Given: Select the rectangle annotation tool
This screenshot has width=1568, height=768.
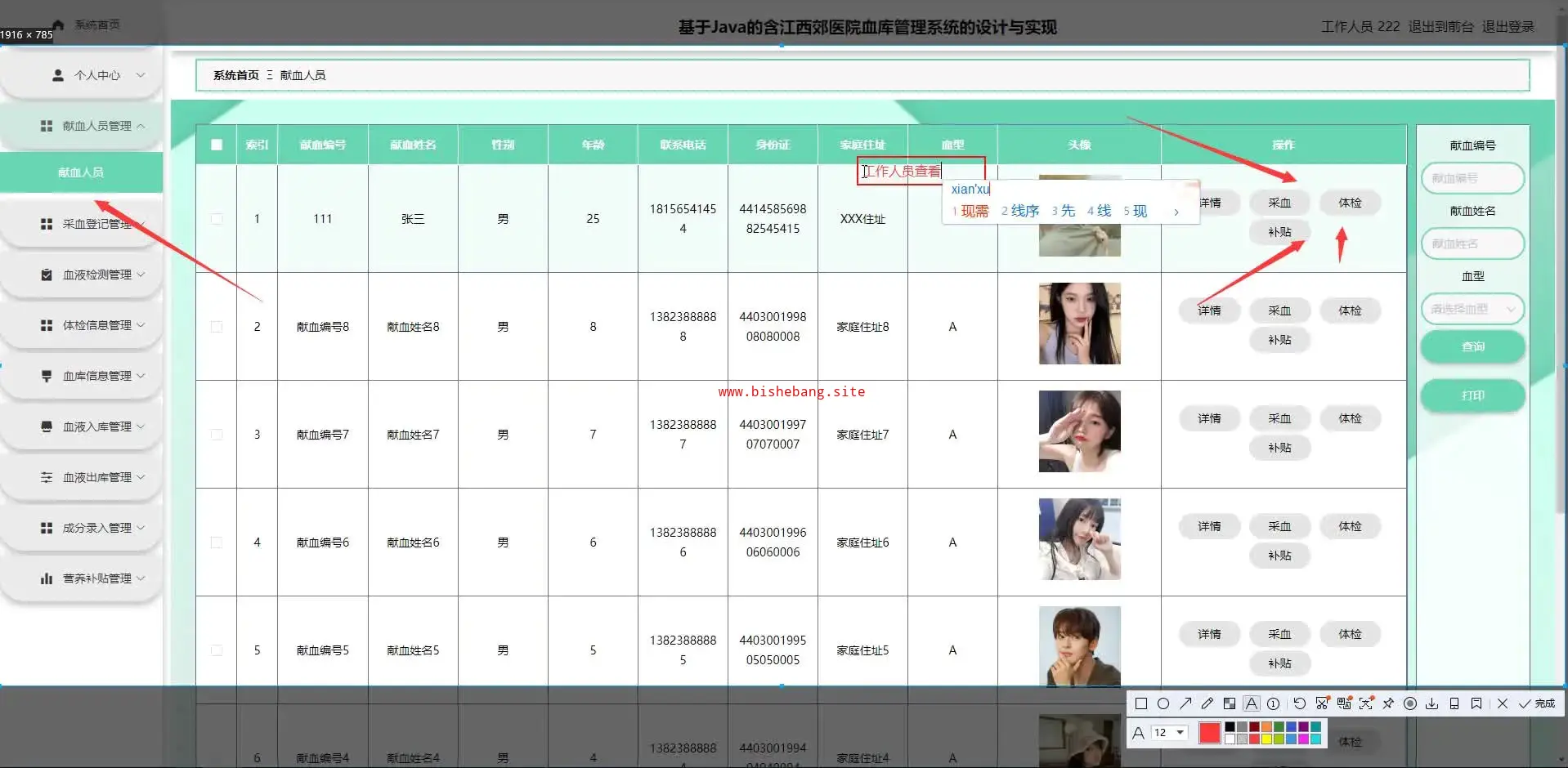Looking at the screenshot, I should click(1141, 703).
